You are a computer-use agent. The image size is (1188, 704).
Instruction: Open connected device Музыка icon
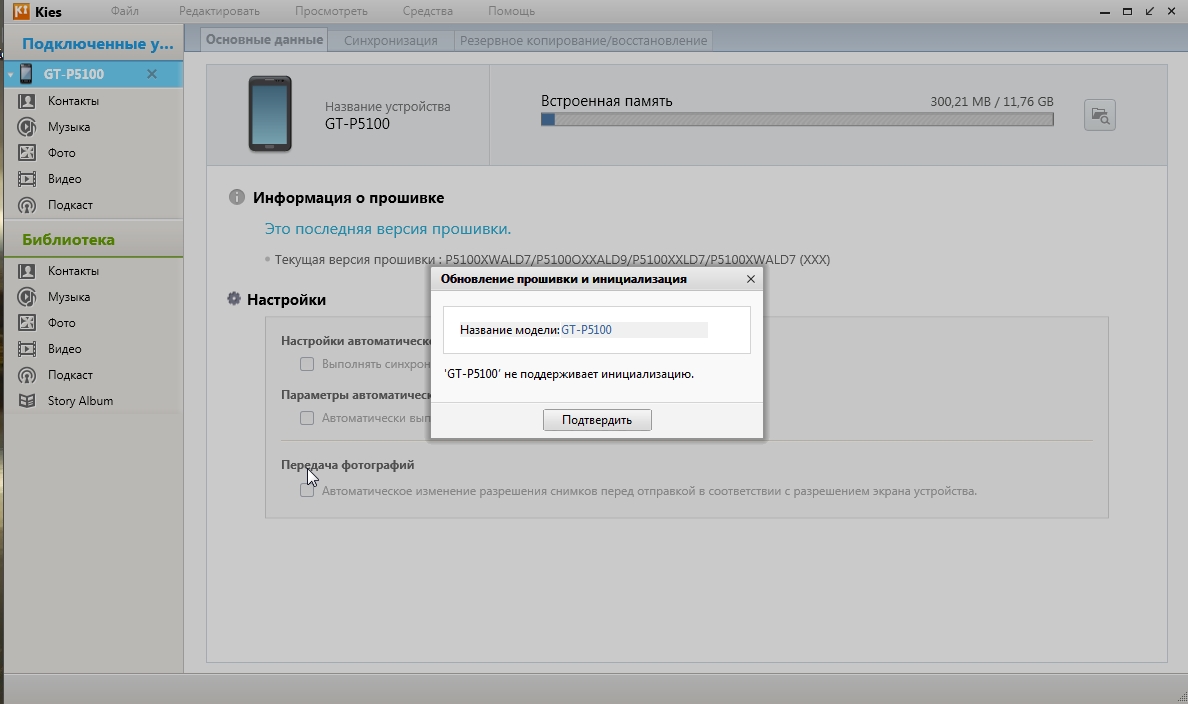(27, 127)
